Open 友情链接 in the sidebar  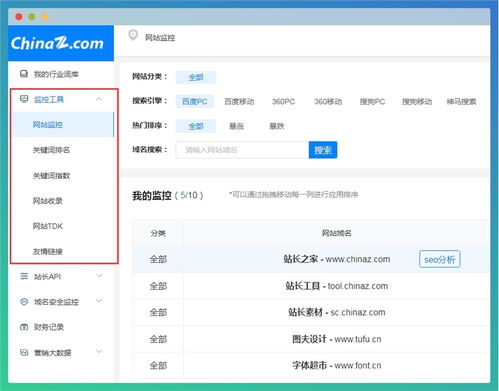point(47,251)
